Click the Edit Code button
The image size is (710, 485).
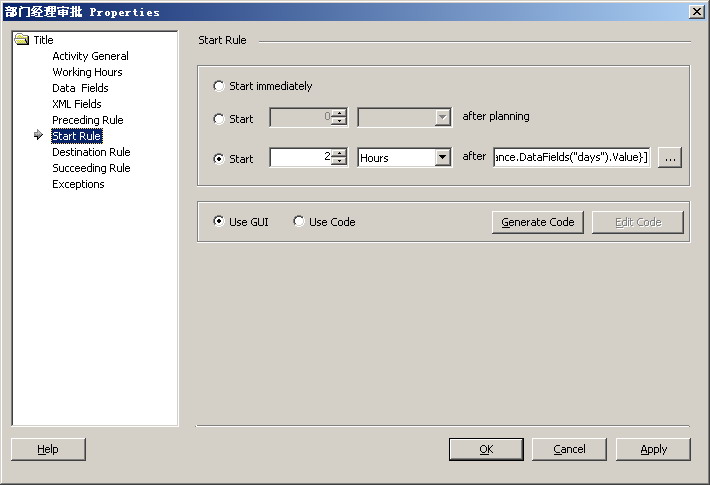(x=638, y=222)
